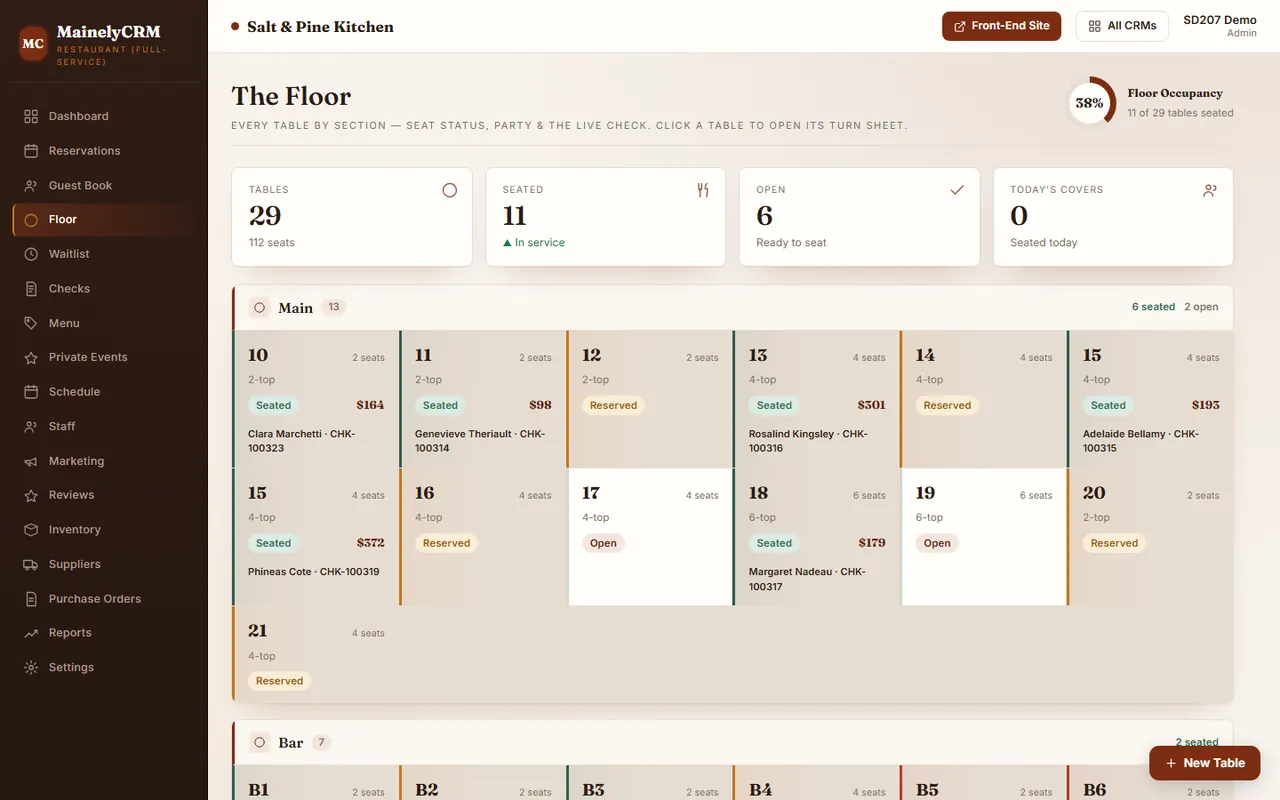1280x800 pixels.
Task: Click the people icon on Today's Covers card
Action: [1210, 190]
